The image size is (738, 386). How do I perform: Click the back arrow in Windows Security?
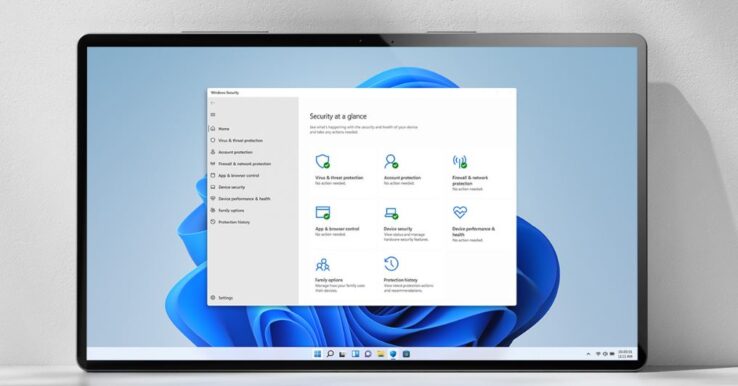pyautogui.click(x=213, y=103)
